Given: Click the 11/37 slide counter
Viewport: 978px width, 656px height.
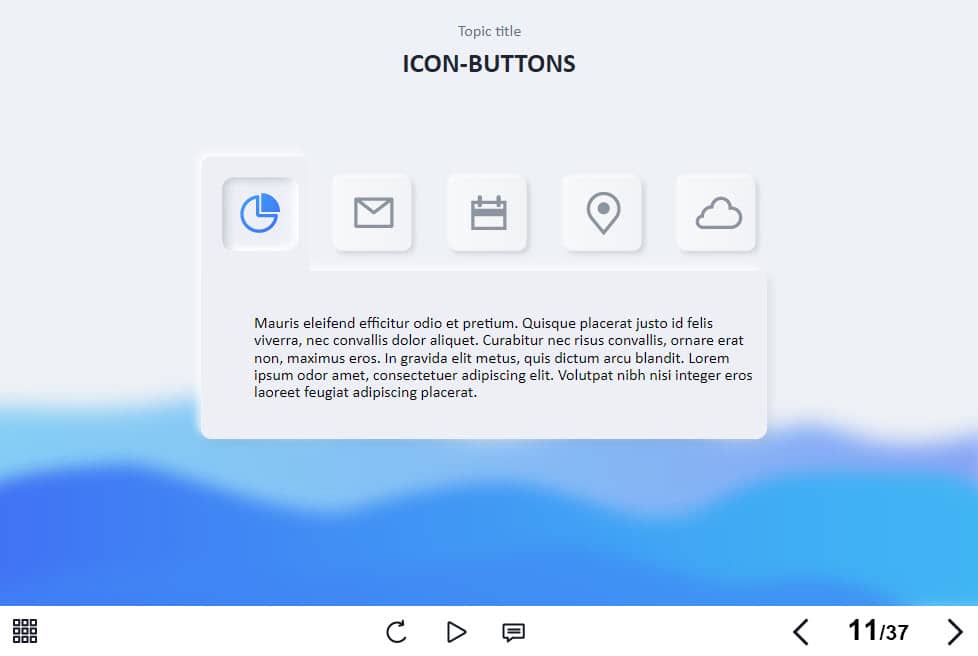Looking at the screenshot, I should click(878, 630).
